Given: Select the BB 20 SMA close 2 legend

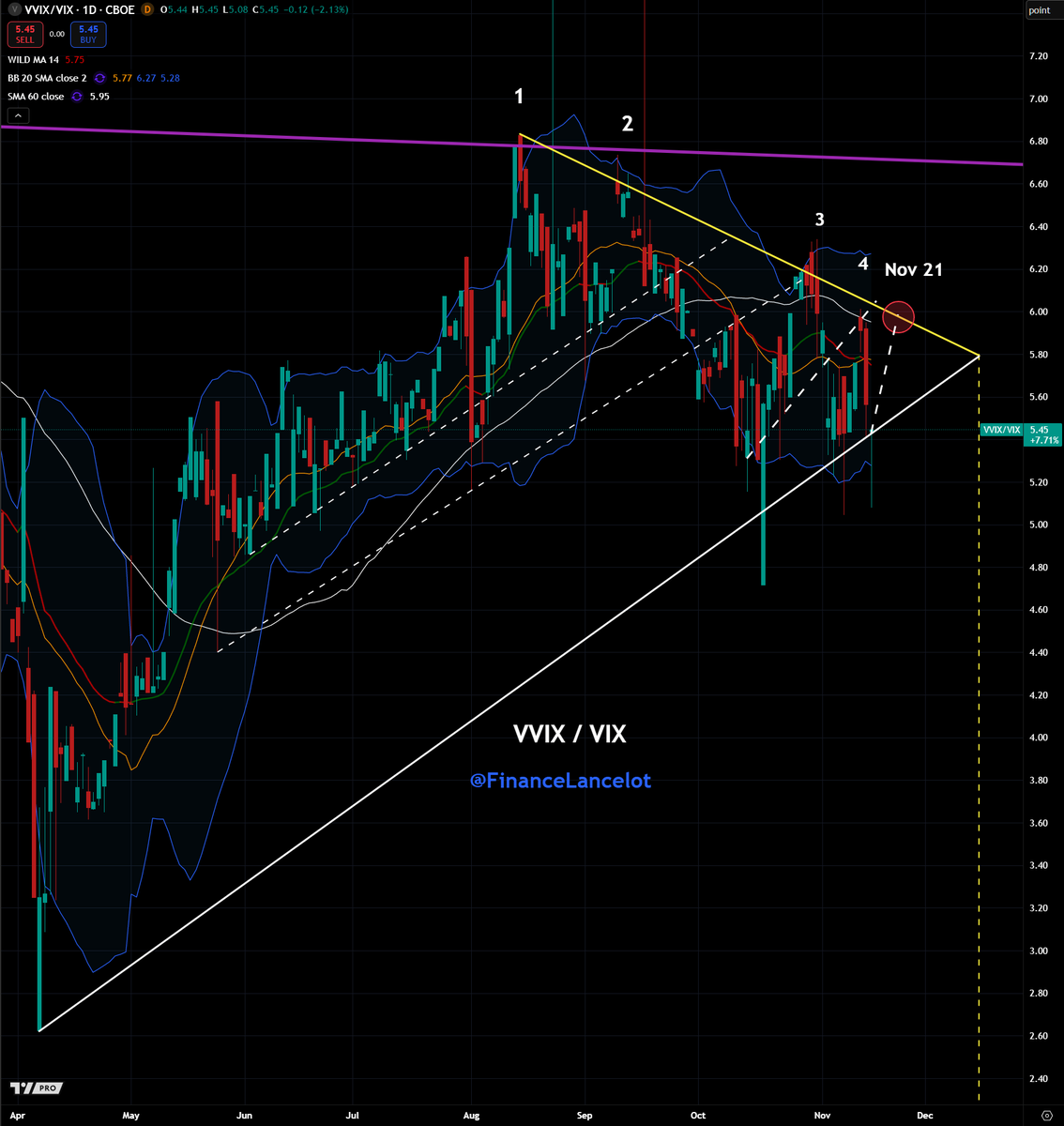Looking at the screenshot, I should pos(47,78).
